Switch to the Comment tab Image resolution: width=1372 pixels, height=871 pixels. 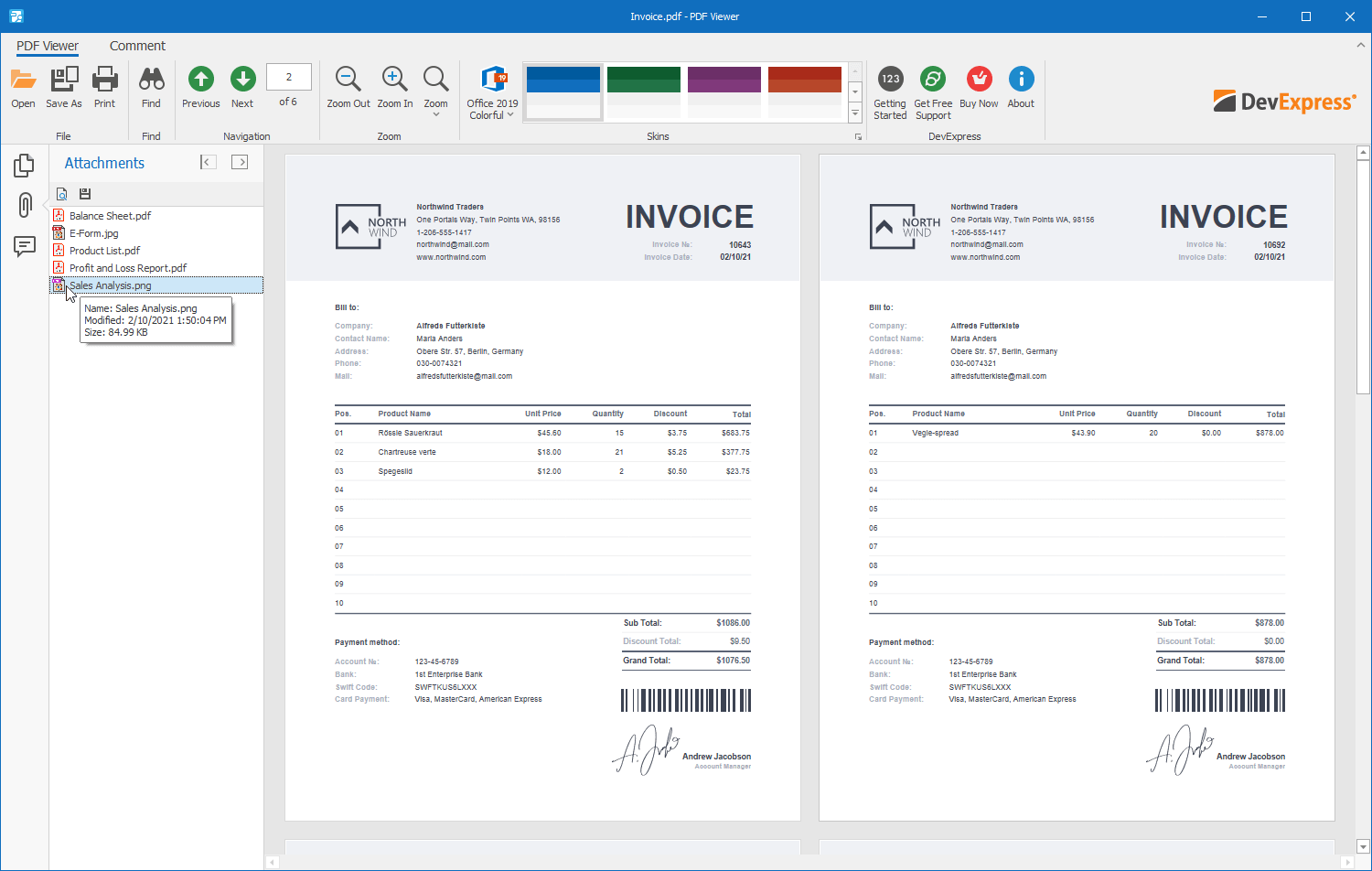(x=137, y=46)
